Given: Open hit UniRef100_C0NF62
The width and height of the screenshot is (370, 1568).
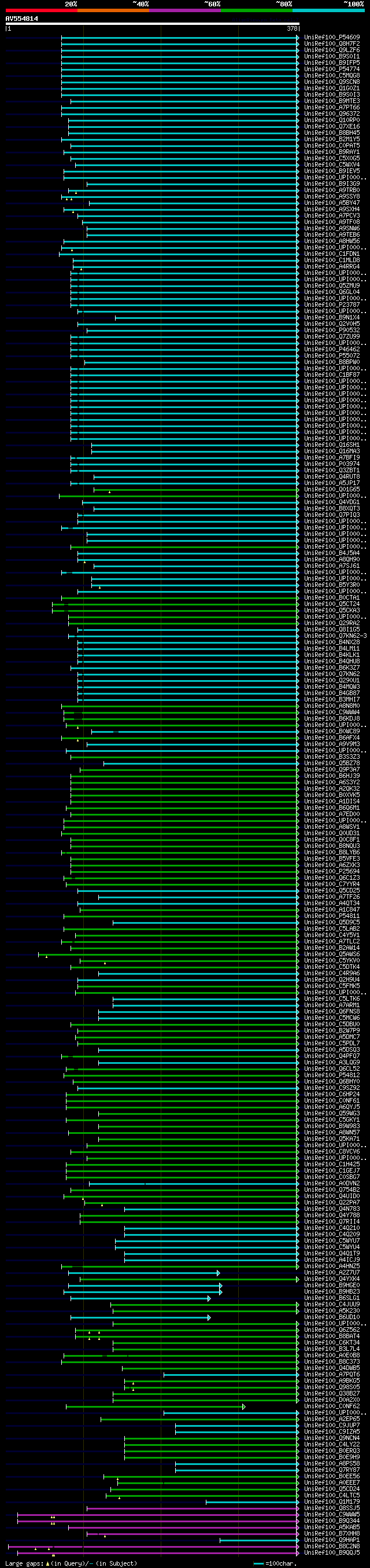Looking at the screenshot, I should [x=332, y=1406].
